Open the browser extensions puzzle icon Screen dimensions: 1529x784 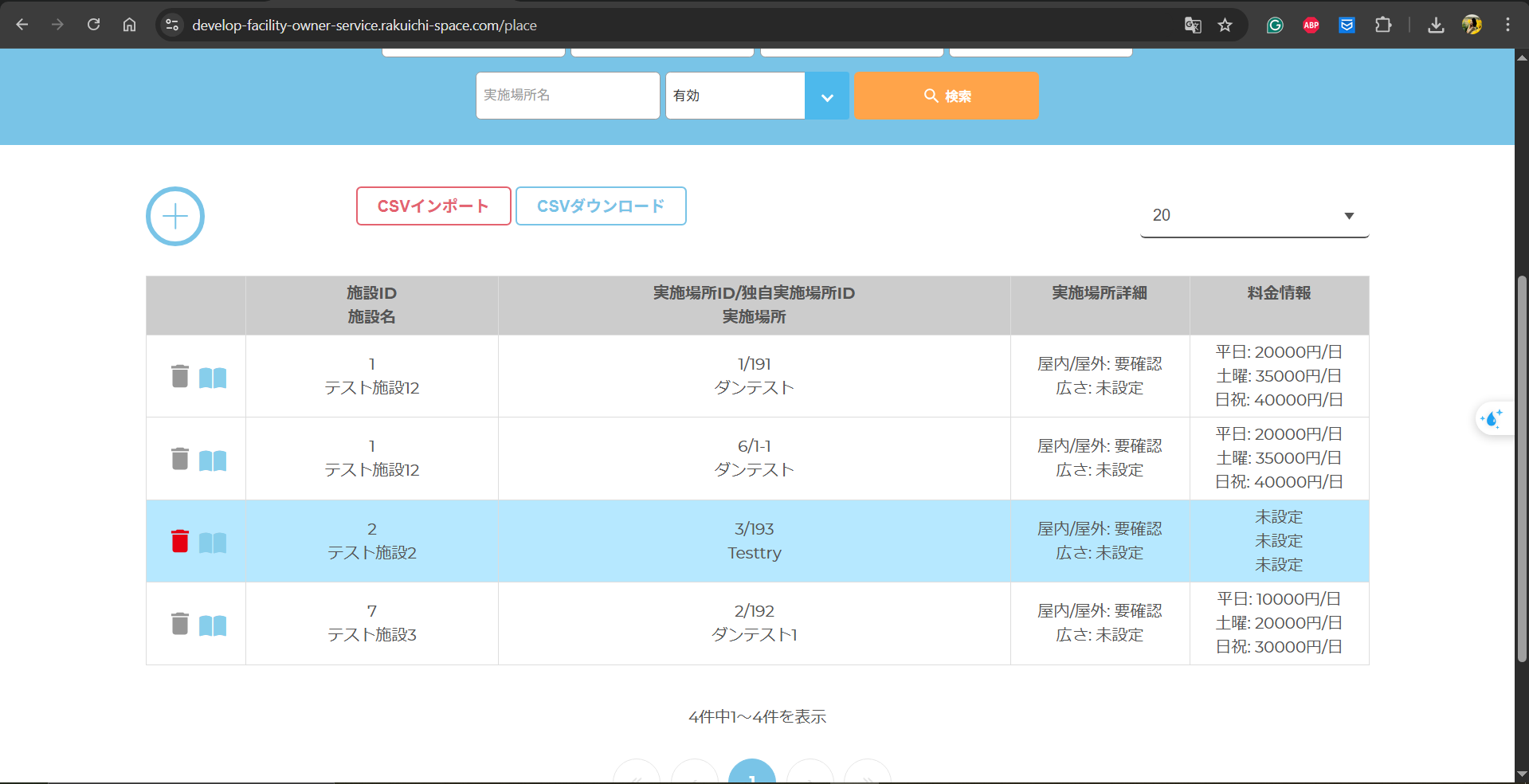tap(1382, 25)
